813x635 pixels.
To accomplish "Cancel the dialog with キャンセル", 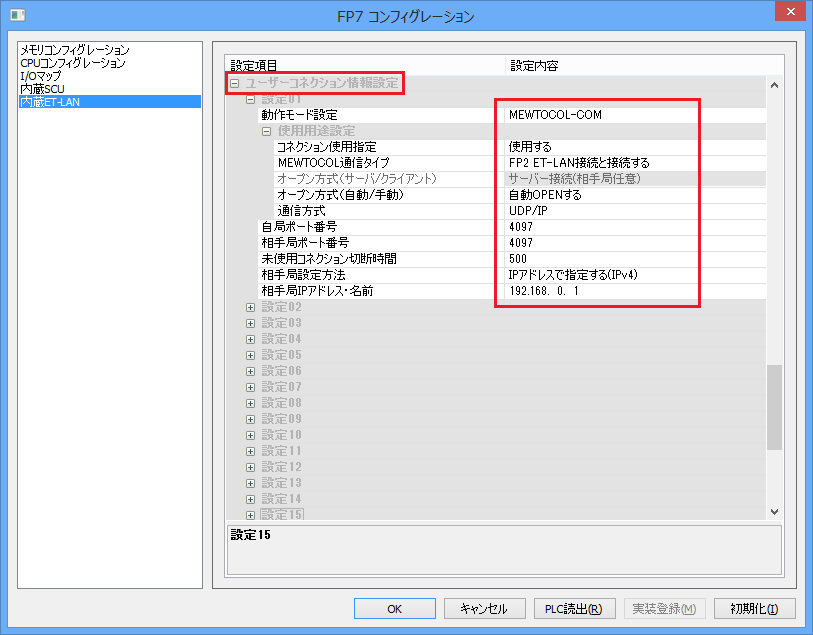I will click(x=484, y=608).
